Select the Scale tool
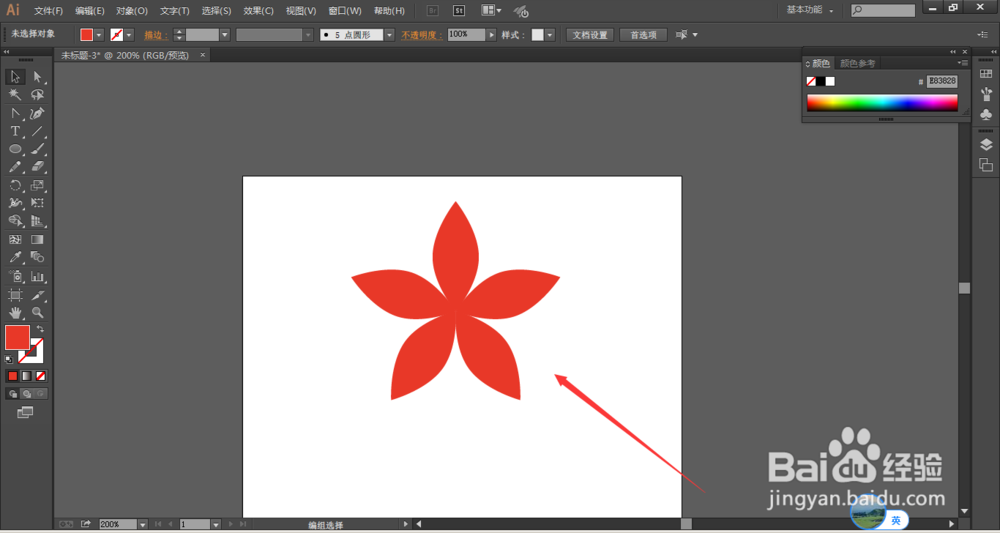The height and width of the screenshot is (533, 1000). point(38,186)
